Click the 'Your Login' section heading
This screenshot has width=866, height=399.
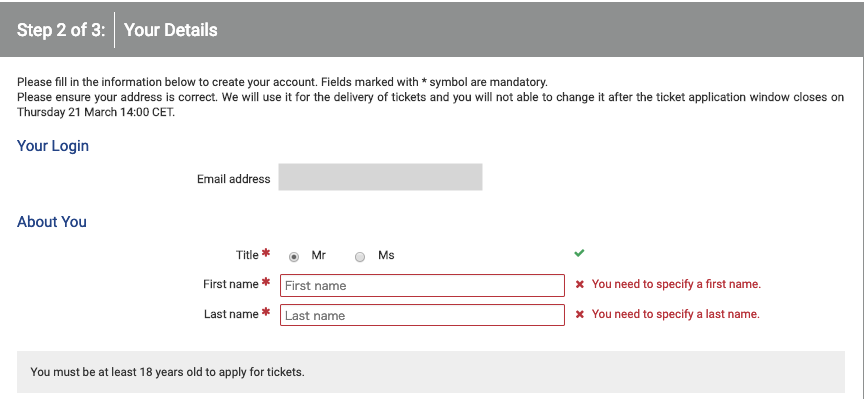pos(53,146)
